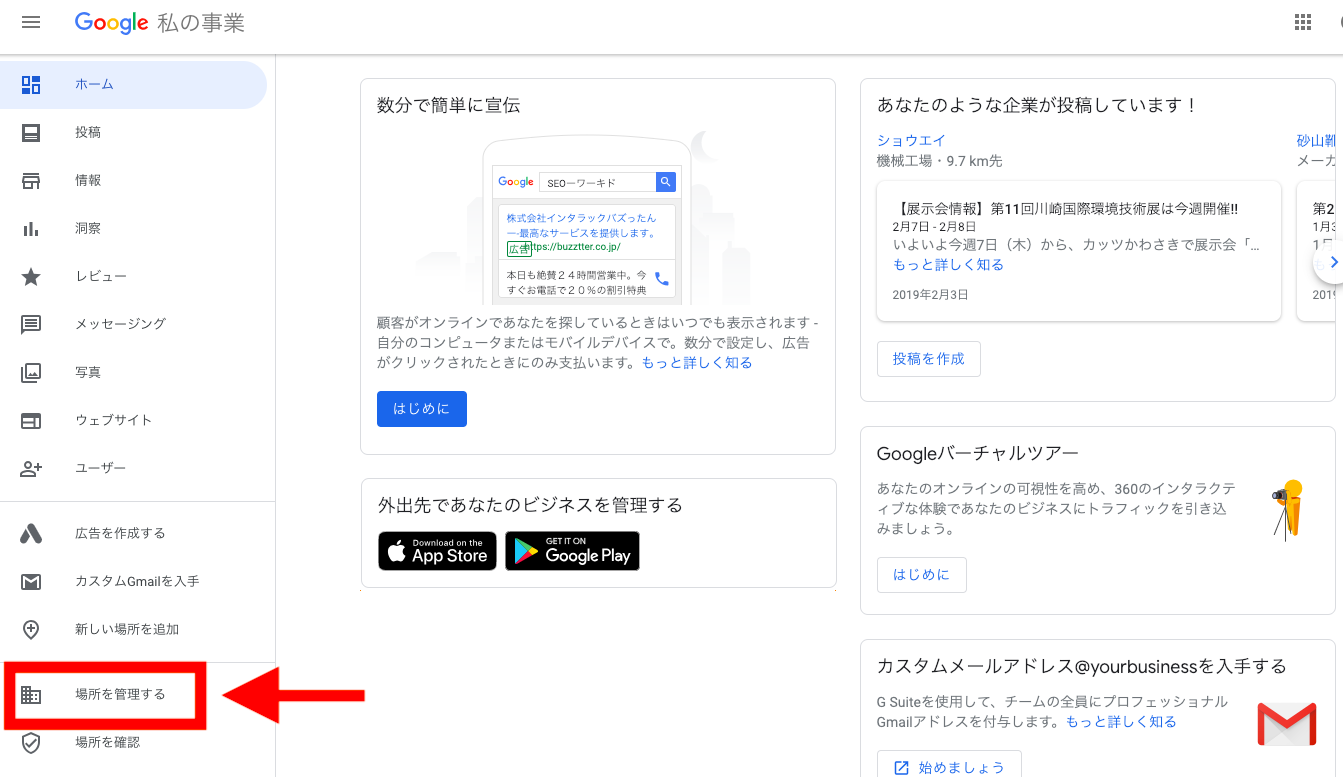Image resolution: width=1343 pixels, height=777 pixels.
Task: Open 洞察 in the sidebar
Action: (134, 229)
